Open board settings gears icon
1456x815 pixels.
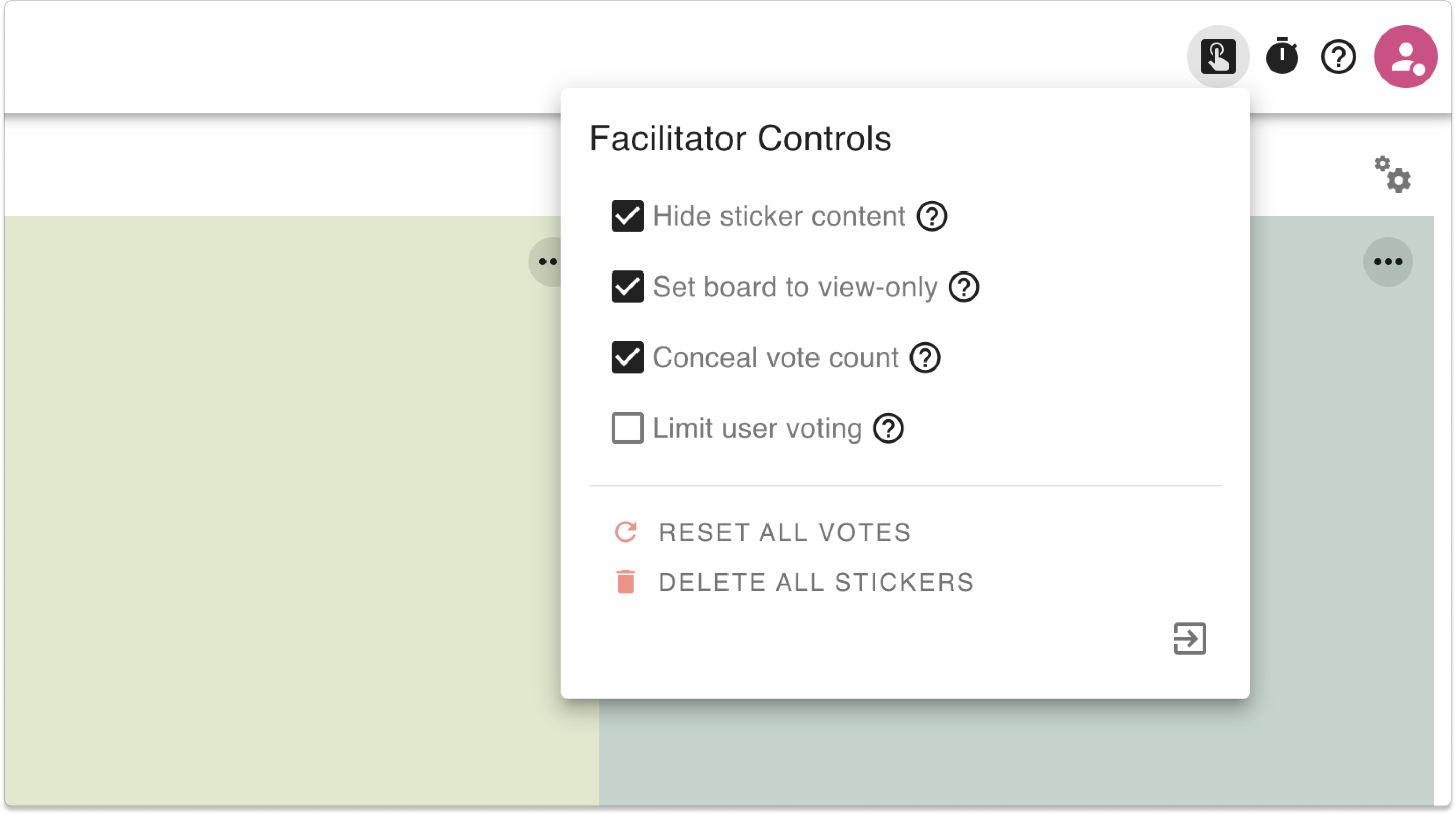click(1393, 174)
